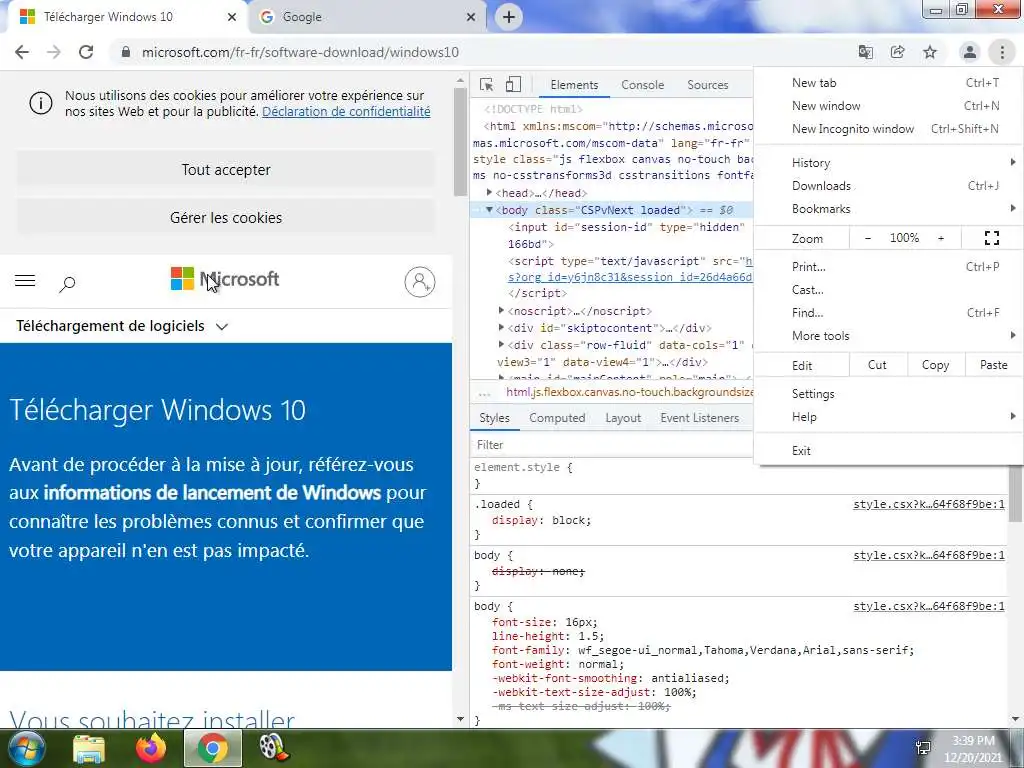Image resolution: width=1024 pixels, height=768 pixels.
Task: Click the Tout accepter button
Action: (225, 170)
